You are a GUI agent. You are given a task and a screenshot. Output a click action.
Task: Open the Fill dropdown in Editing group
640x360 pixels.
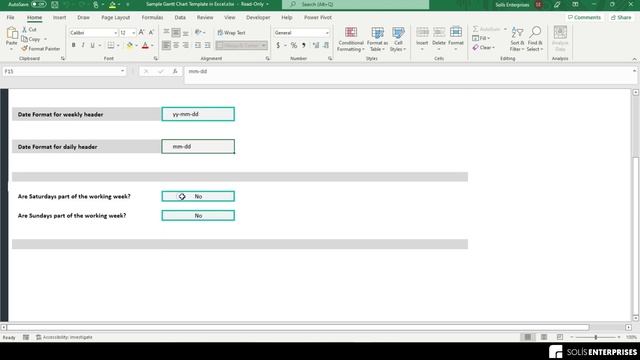pos(481,38)
